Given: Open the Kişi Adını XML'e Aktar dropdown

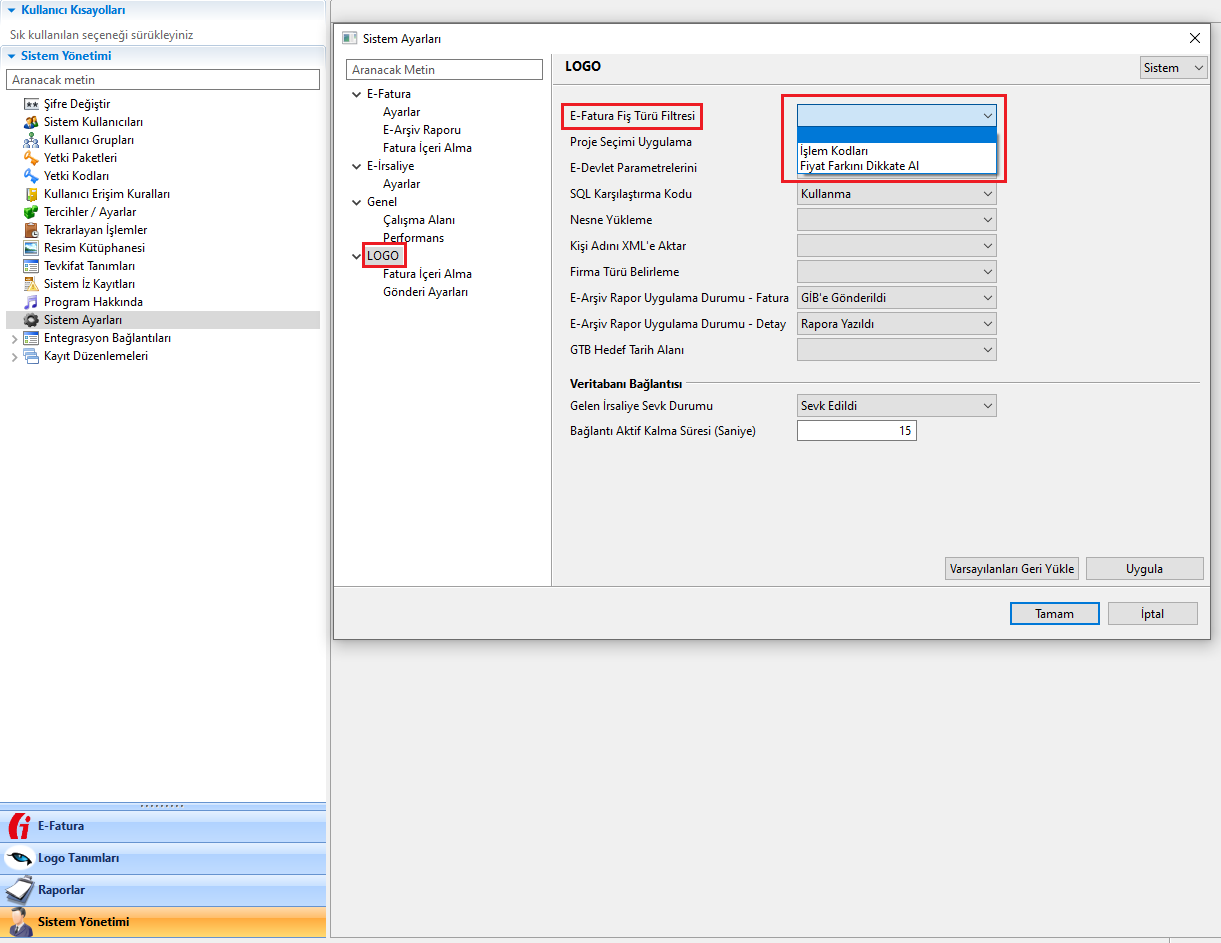Looking at the screenshot, I should (x=897, y=246).
